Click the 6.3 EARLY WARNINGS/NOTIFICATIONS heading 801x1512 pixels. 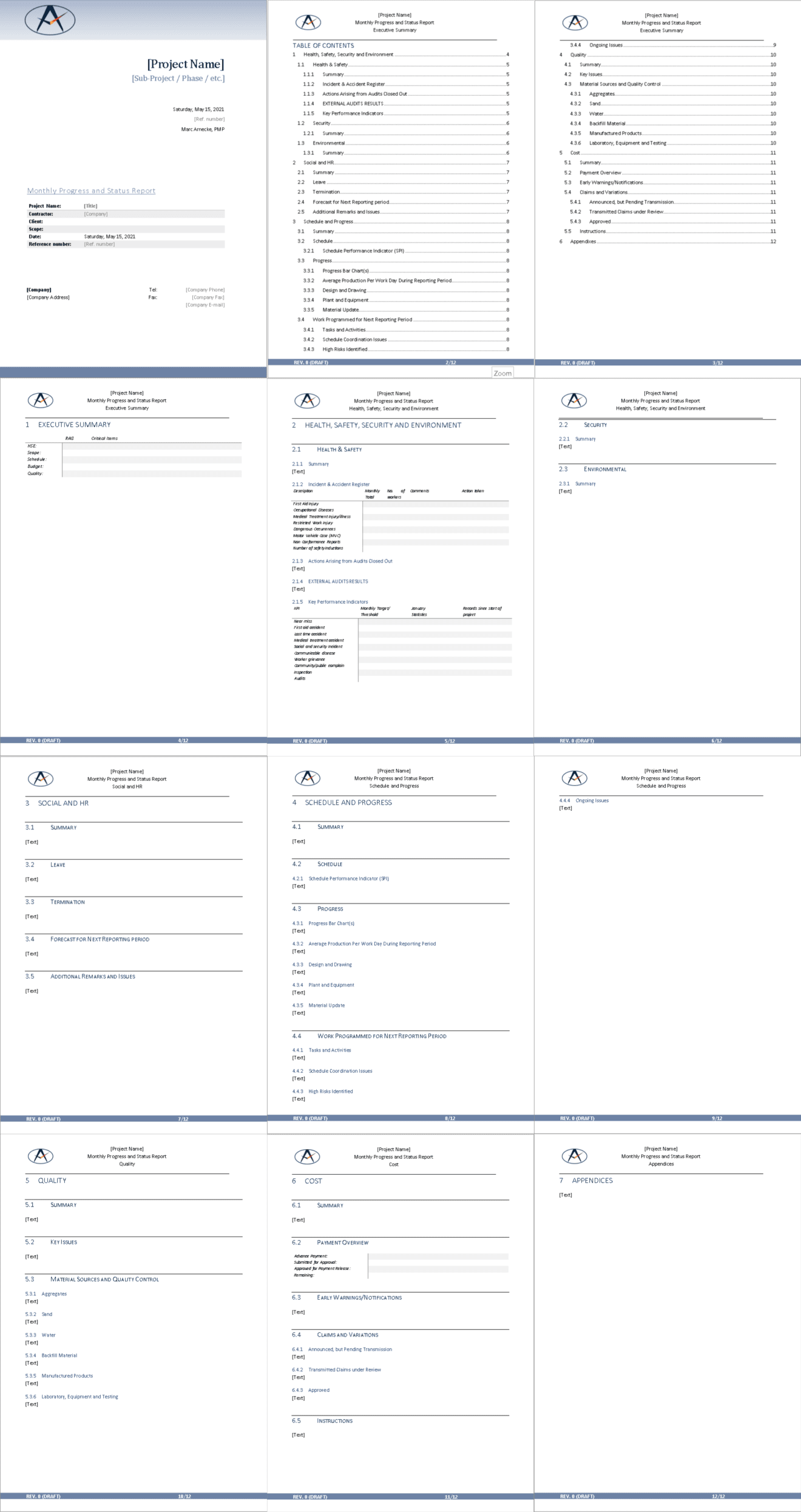[x=346, y=1297]
